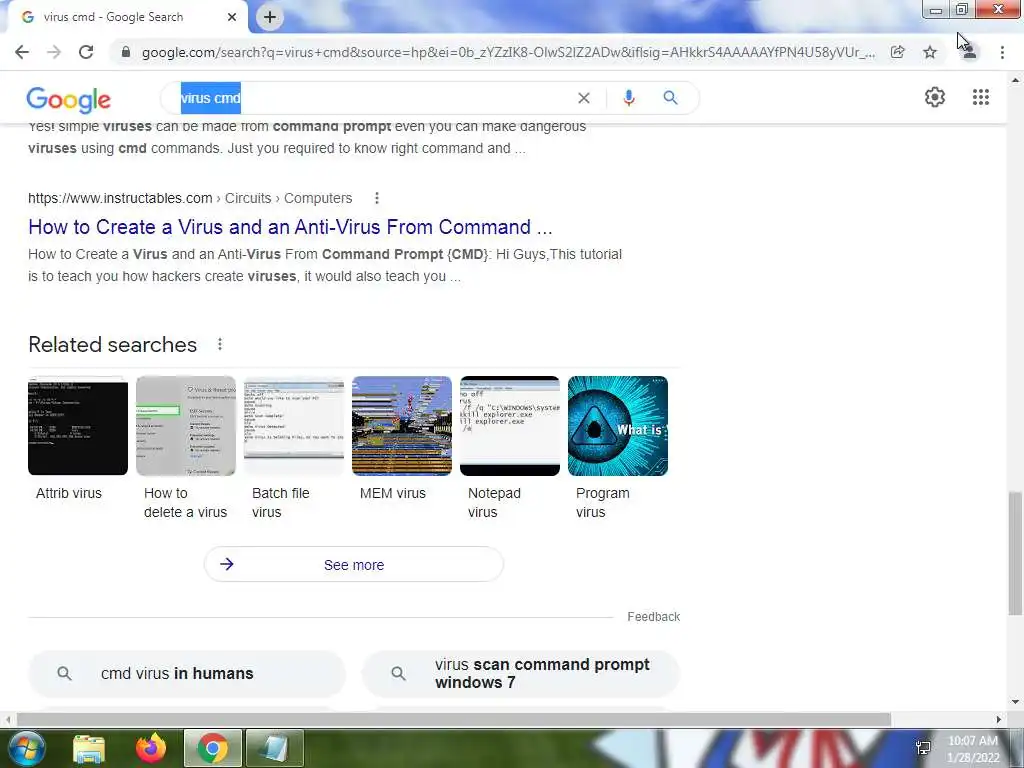Click the address bar URL
This screenshot has height=768, width=1024.
tap(508, 52)
